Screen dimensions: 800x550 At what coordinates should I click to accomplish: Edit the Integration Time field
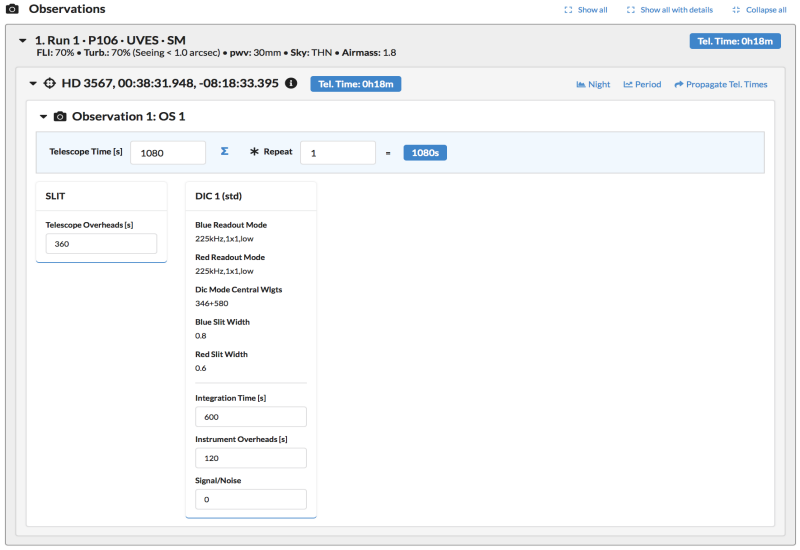(250, 417)
